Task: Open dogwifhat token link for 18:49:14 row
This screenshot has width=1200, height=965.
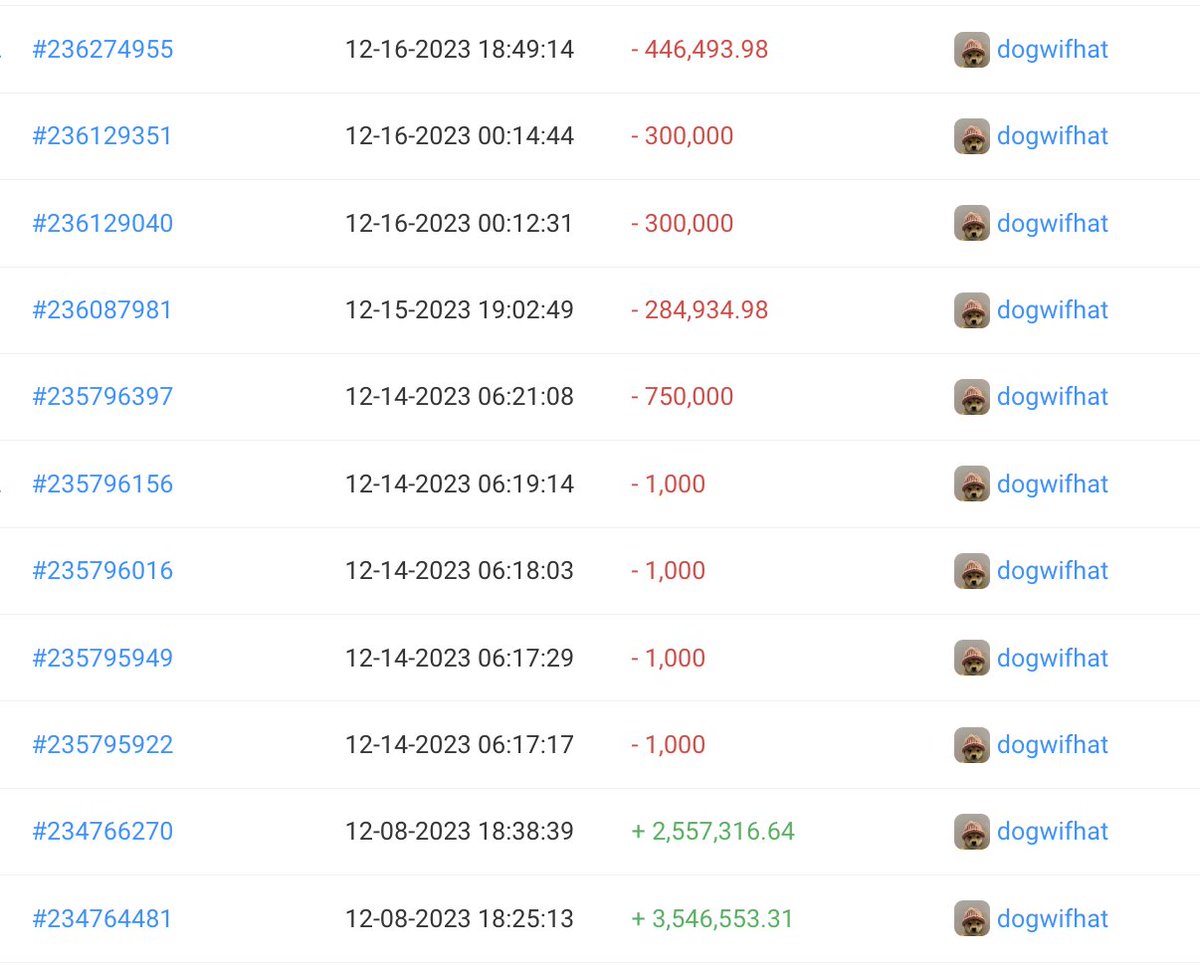Action: coord(1053,49)
